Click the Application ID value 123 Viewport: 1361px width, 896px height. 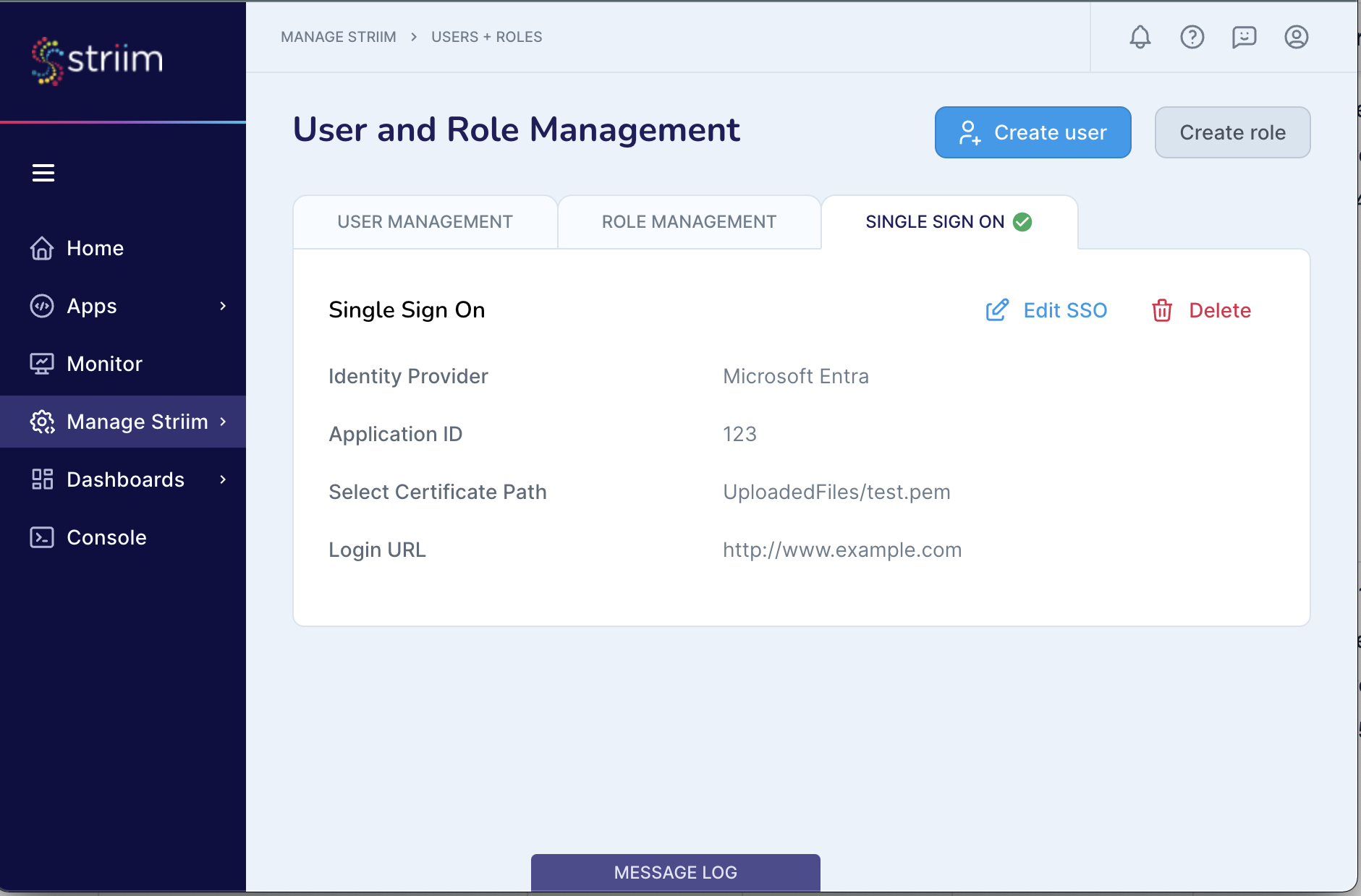click(740, 434)
